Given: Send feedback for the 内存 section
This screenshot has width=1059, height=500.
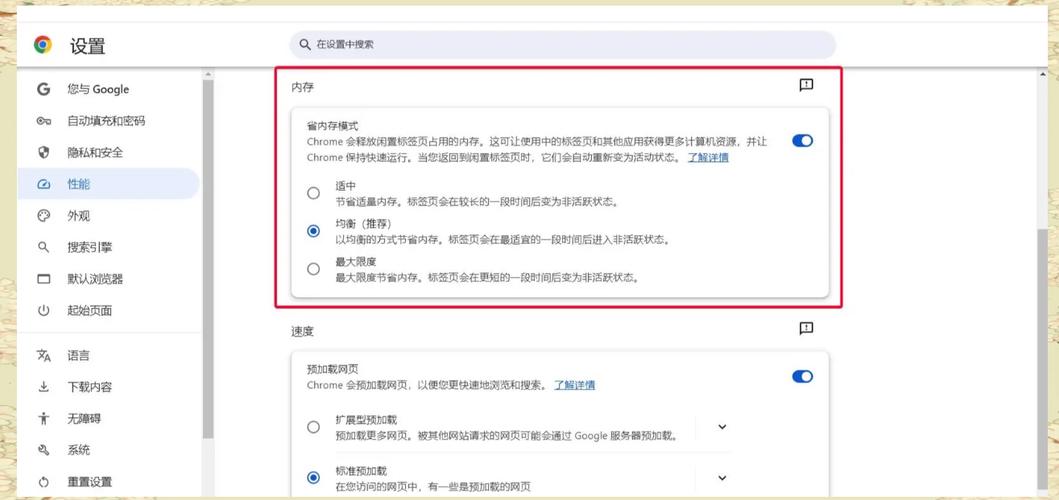Looking at the screenshot, I should (x=806, y=85).
